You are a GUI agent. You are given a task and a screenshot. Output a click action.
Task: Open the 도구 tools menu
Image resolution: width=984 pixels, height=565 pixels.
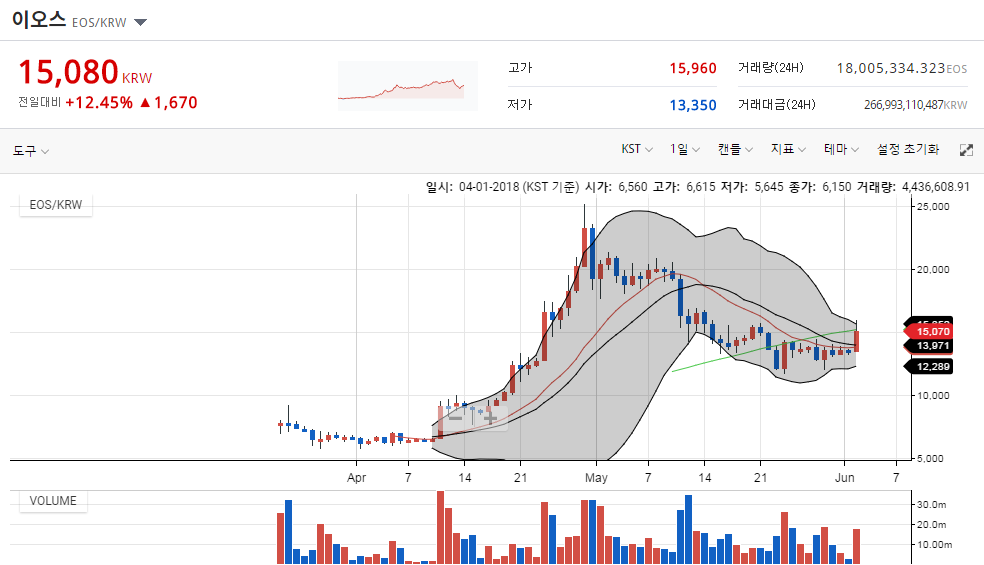[31, 151]
